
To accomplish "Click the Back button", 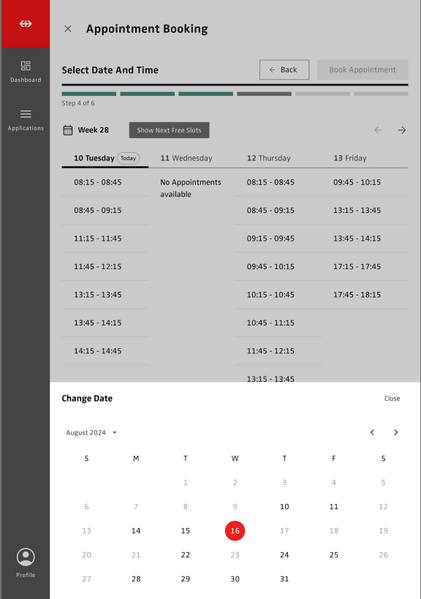I will [284, 70].
